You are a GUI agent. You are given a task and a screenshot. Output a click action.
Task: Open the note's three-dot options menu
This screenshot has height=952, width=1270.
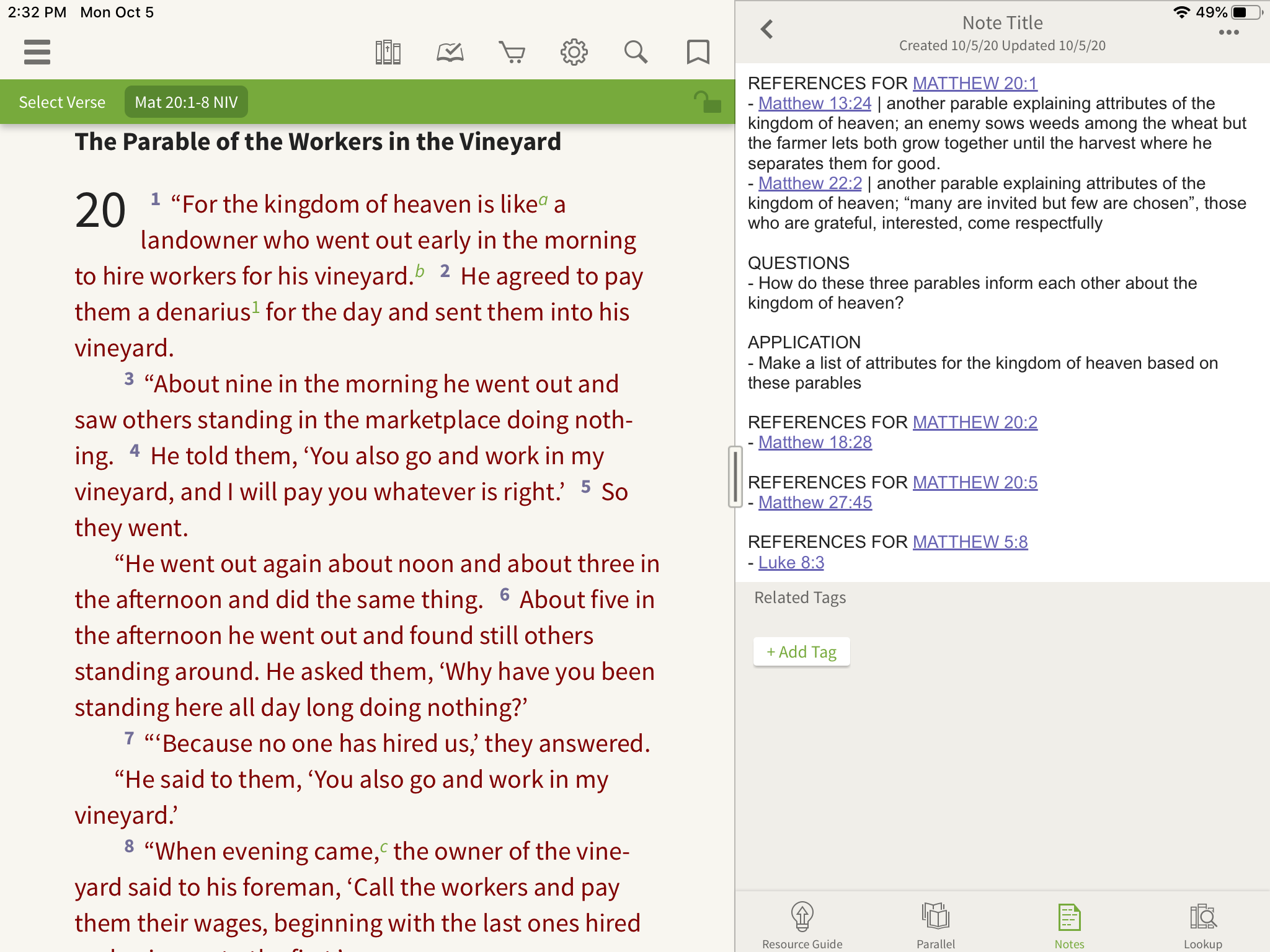point(1228,32)
